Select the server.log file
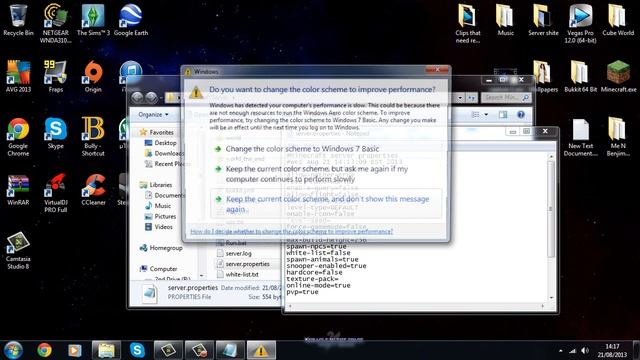Viewport: 640px width, 360px height. 234,253
